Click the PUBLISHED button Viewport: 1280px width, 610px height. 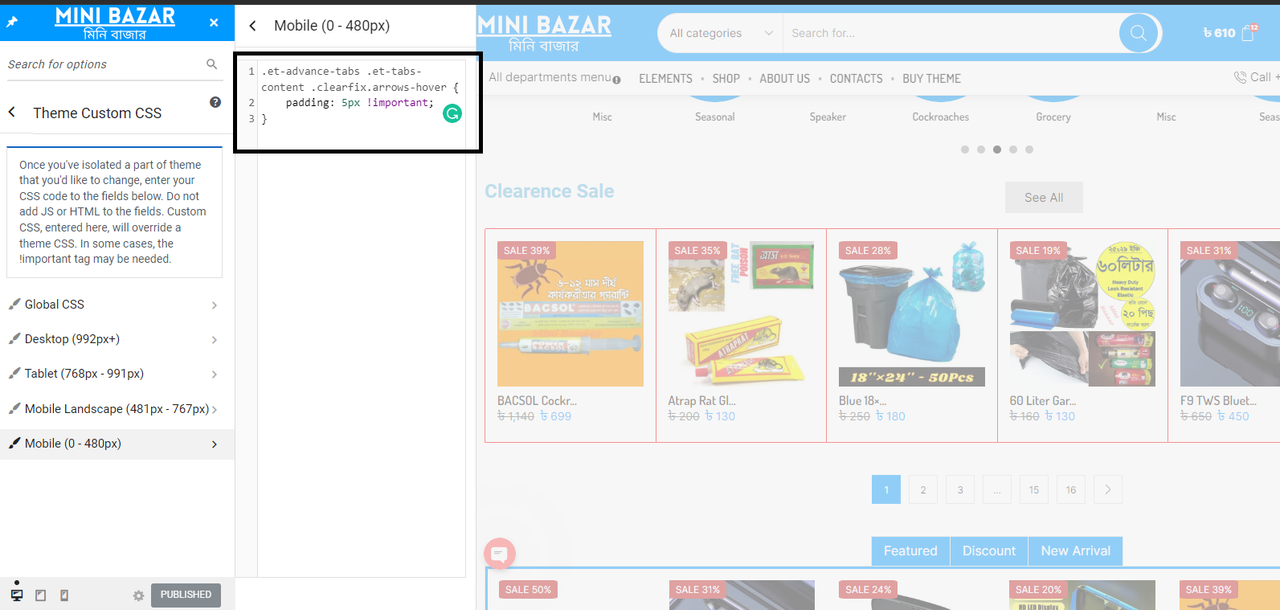click(186, 595)
